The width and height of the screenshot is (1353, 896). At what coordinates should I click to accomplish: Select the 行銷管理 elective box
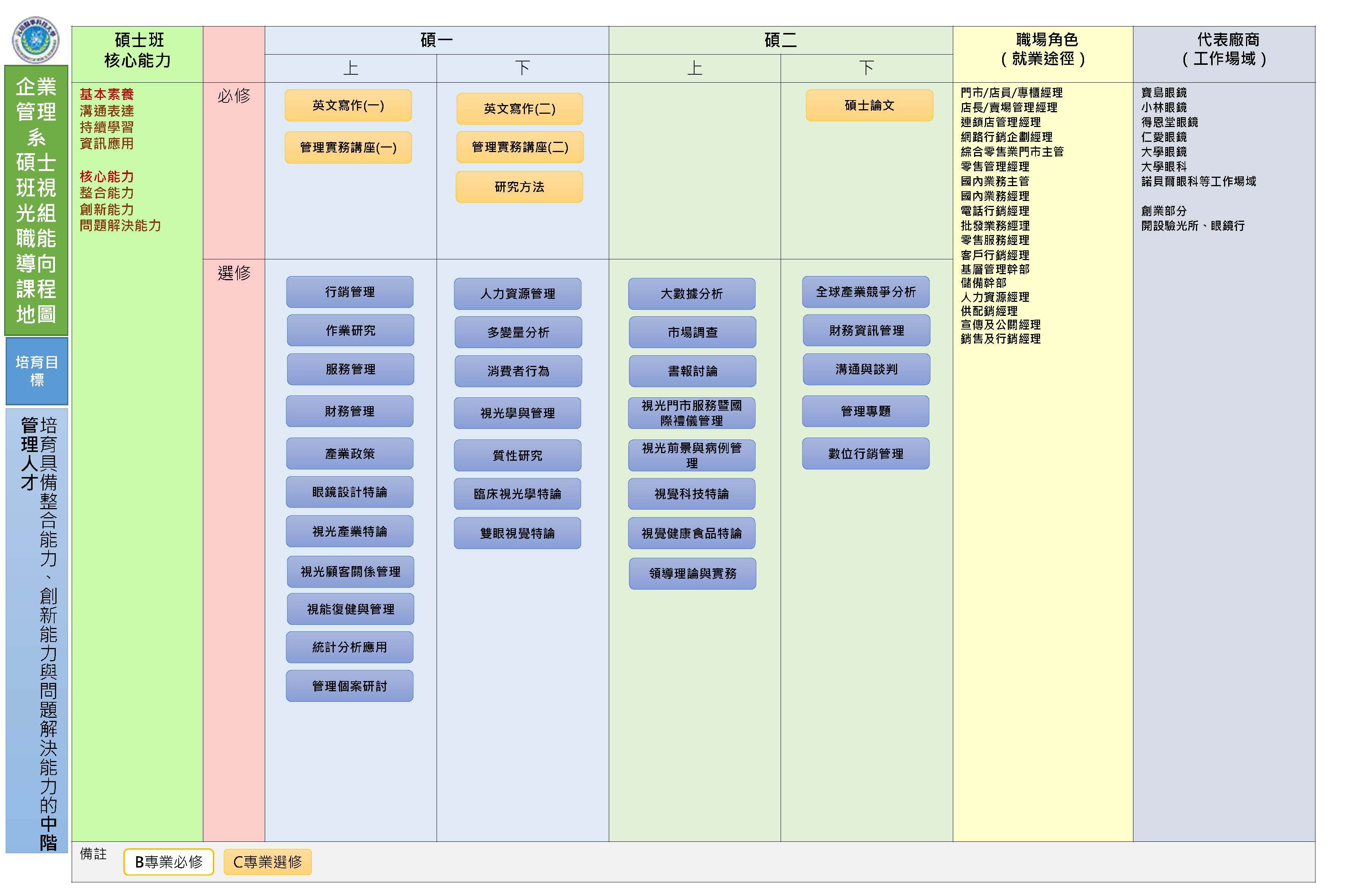(350, 292)
